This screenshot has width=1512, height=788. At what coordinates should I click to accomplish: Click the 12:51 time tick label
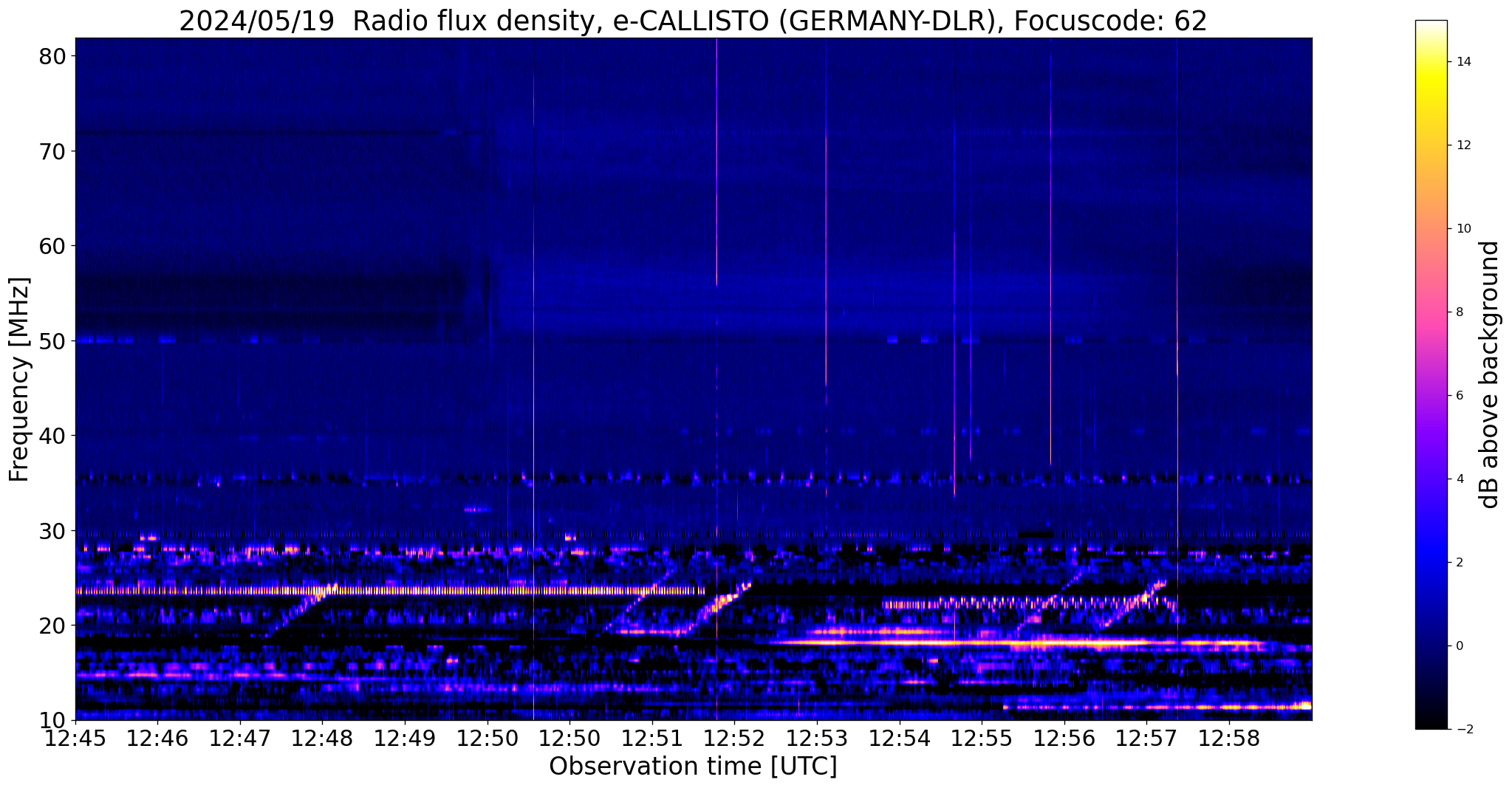[652, 739]
